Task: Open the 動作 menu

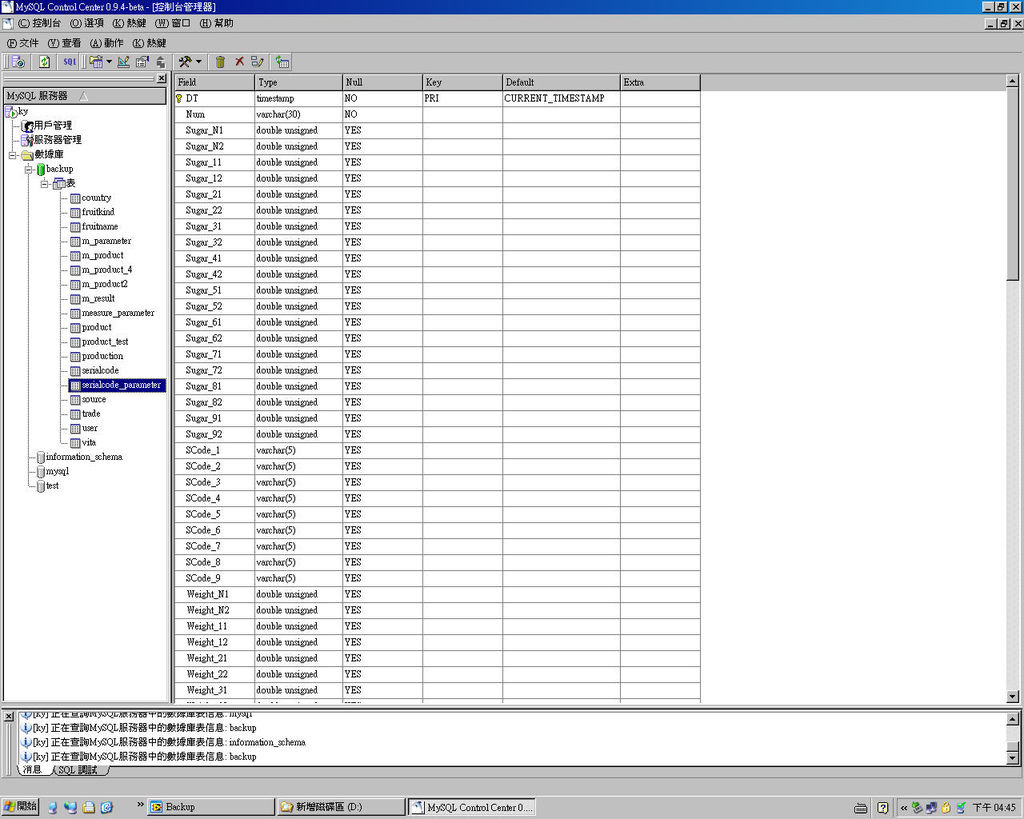Action: [x=106, y=43]
